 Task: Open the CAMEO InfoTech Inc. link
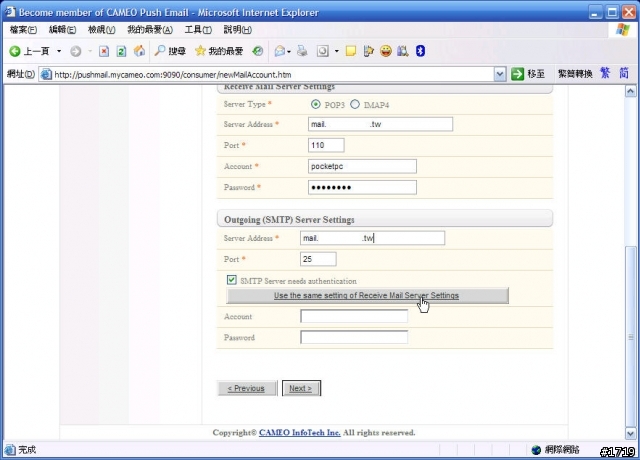(300, 433)
